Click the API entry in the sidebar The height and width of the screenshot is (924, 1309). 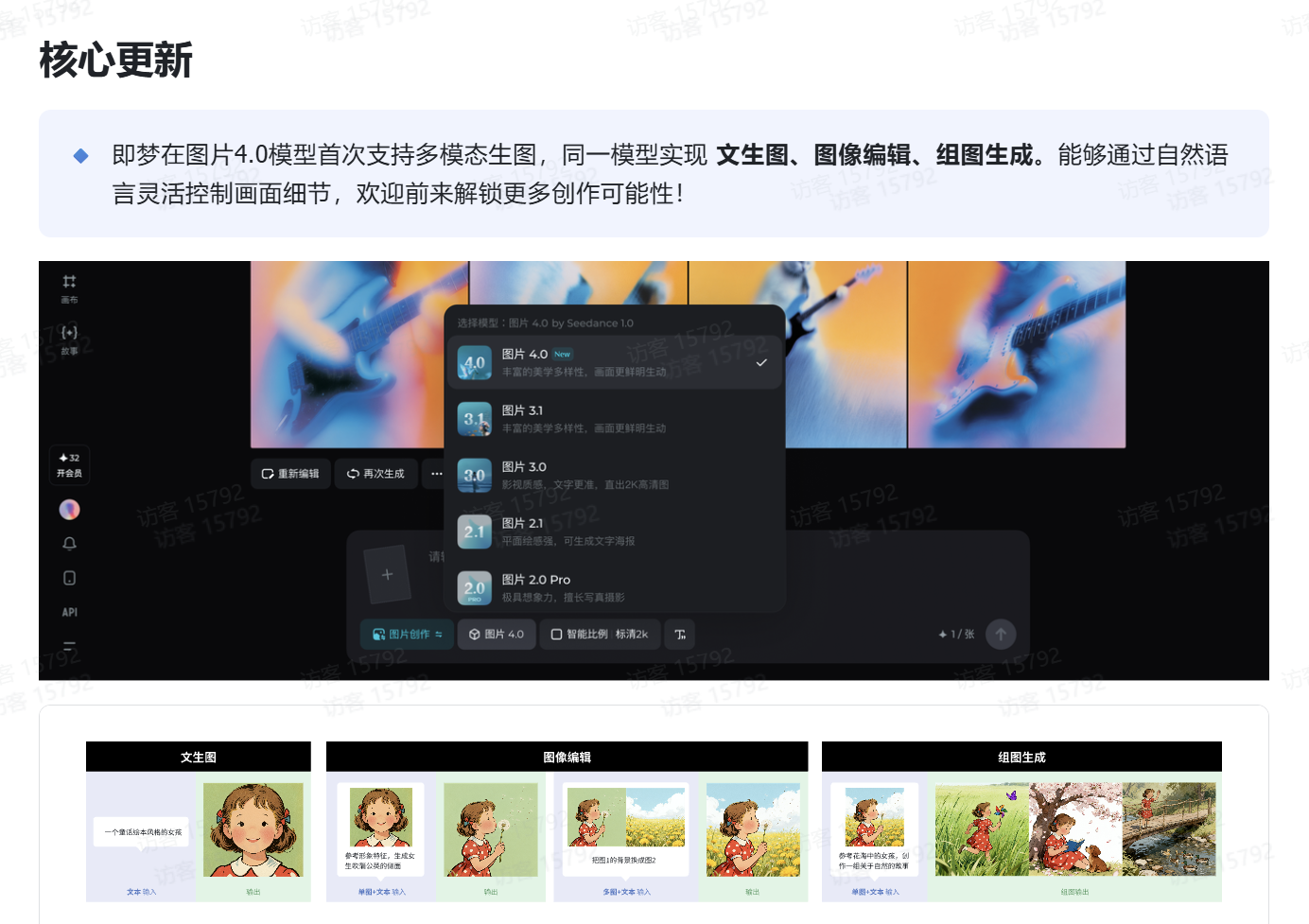[x=68, y=611]
